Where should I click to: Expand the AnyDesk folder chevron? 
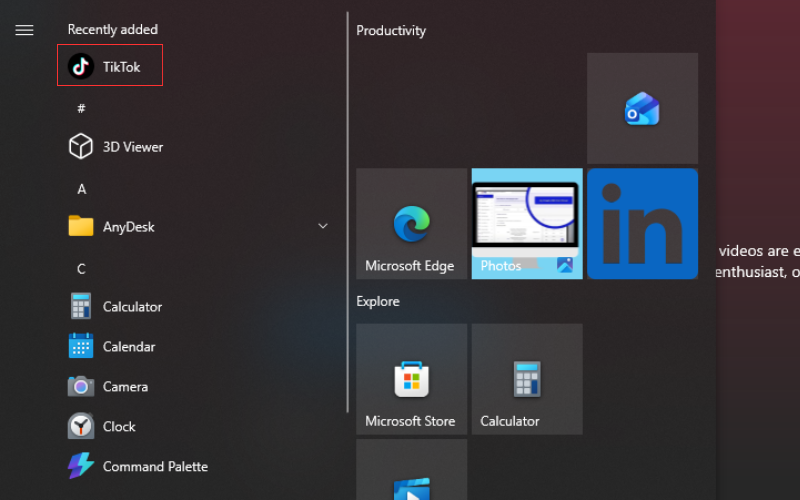[x=322, y=226]
